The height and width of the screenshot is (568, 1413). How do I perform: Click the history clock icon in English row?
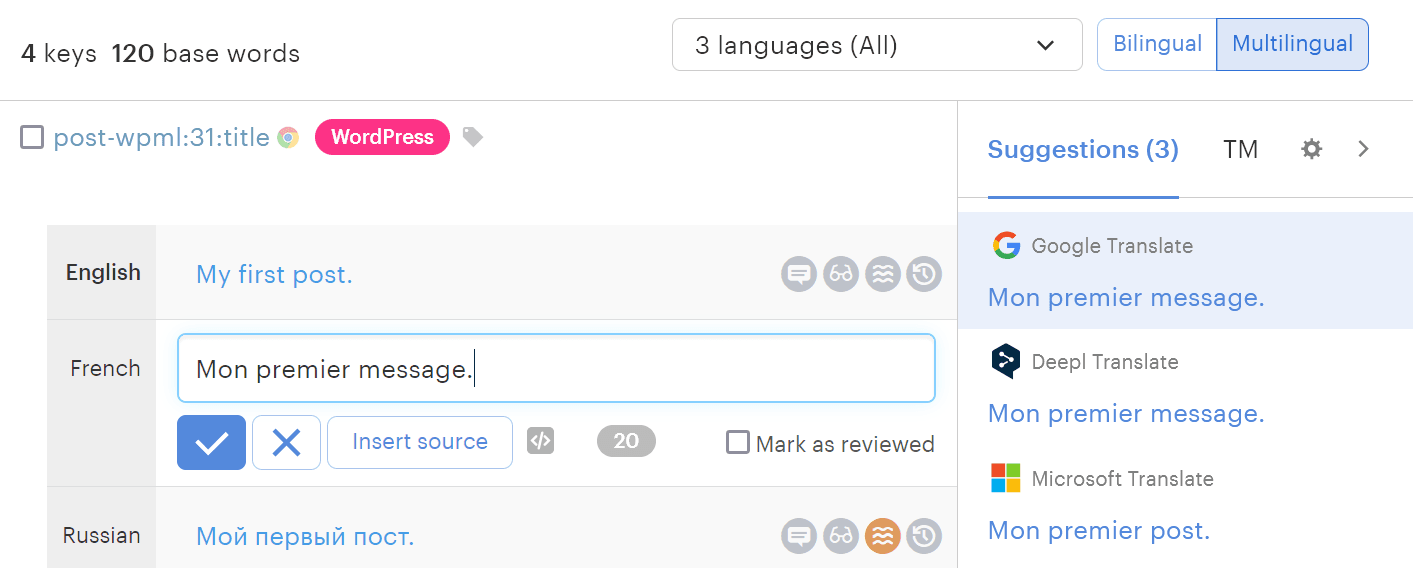click(x=924, y=274)
